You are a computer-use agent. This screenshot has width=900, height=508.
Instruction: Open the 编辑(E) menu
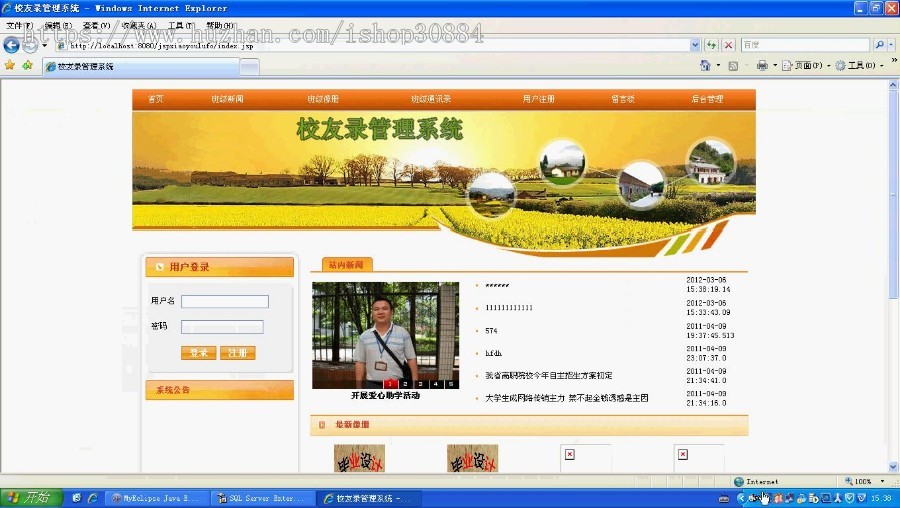(x=58, y=25)
